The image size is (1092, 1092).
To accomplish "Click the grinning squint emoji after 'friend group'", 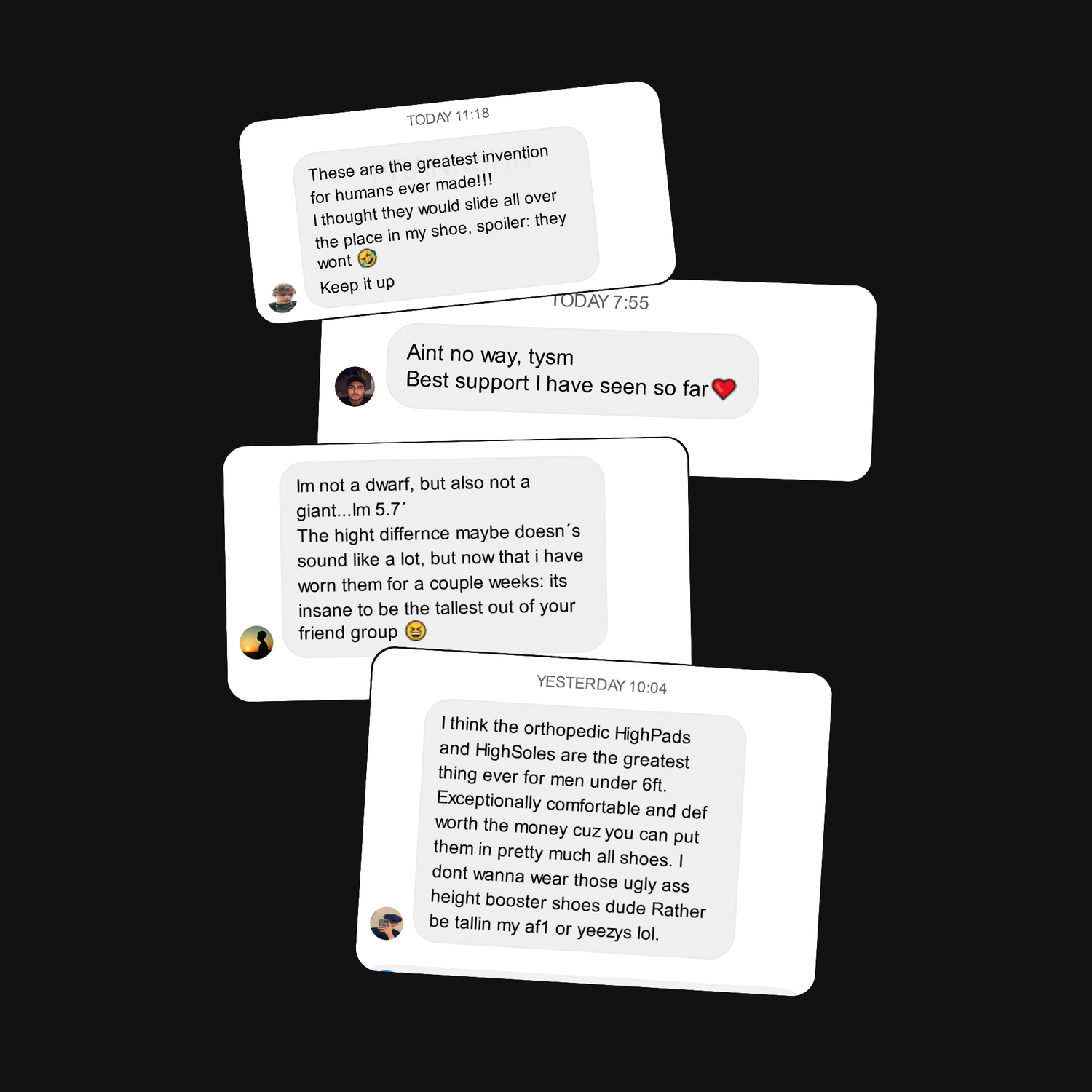I will [415, 630].
